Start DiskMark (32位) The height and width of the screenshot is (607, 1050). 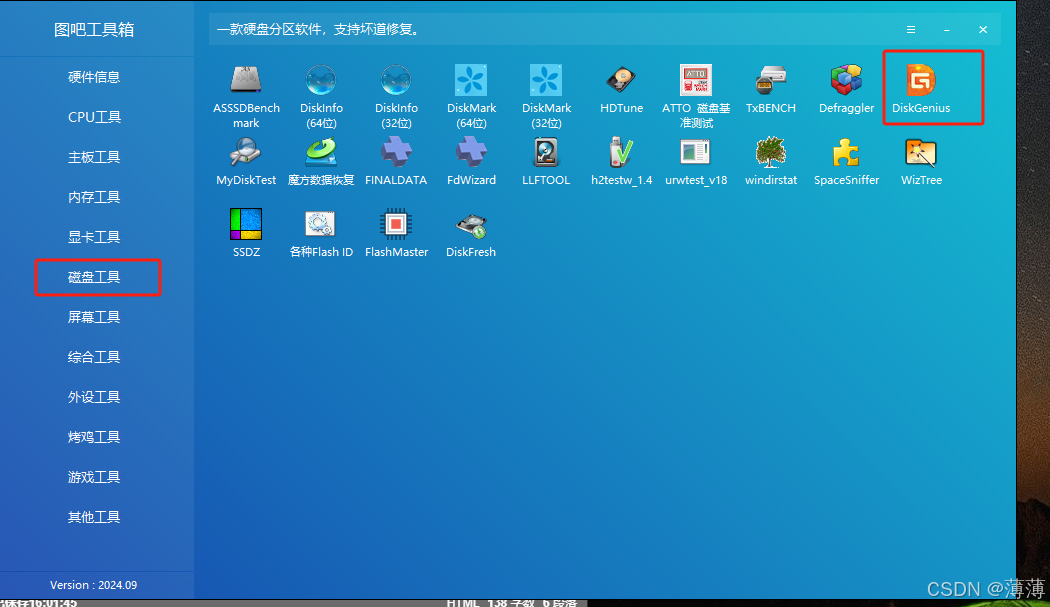coord(546,96)
